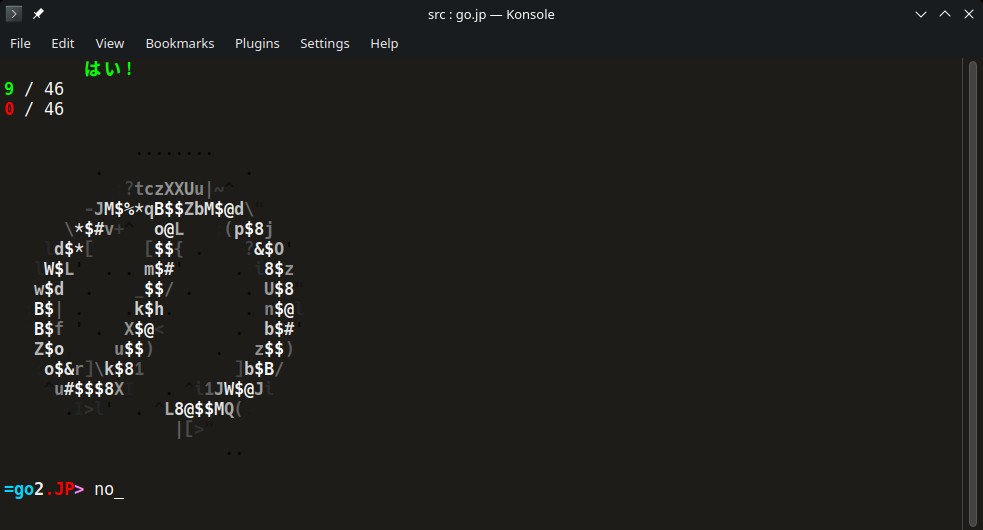Open the File menu
The image size is (983, 530).
click(20, 43)
